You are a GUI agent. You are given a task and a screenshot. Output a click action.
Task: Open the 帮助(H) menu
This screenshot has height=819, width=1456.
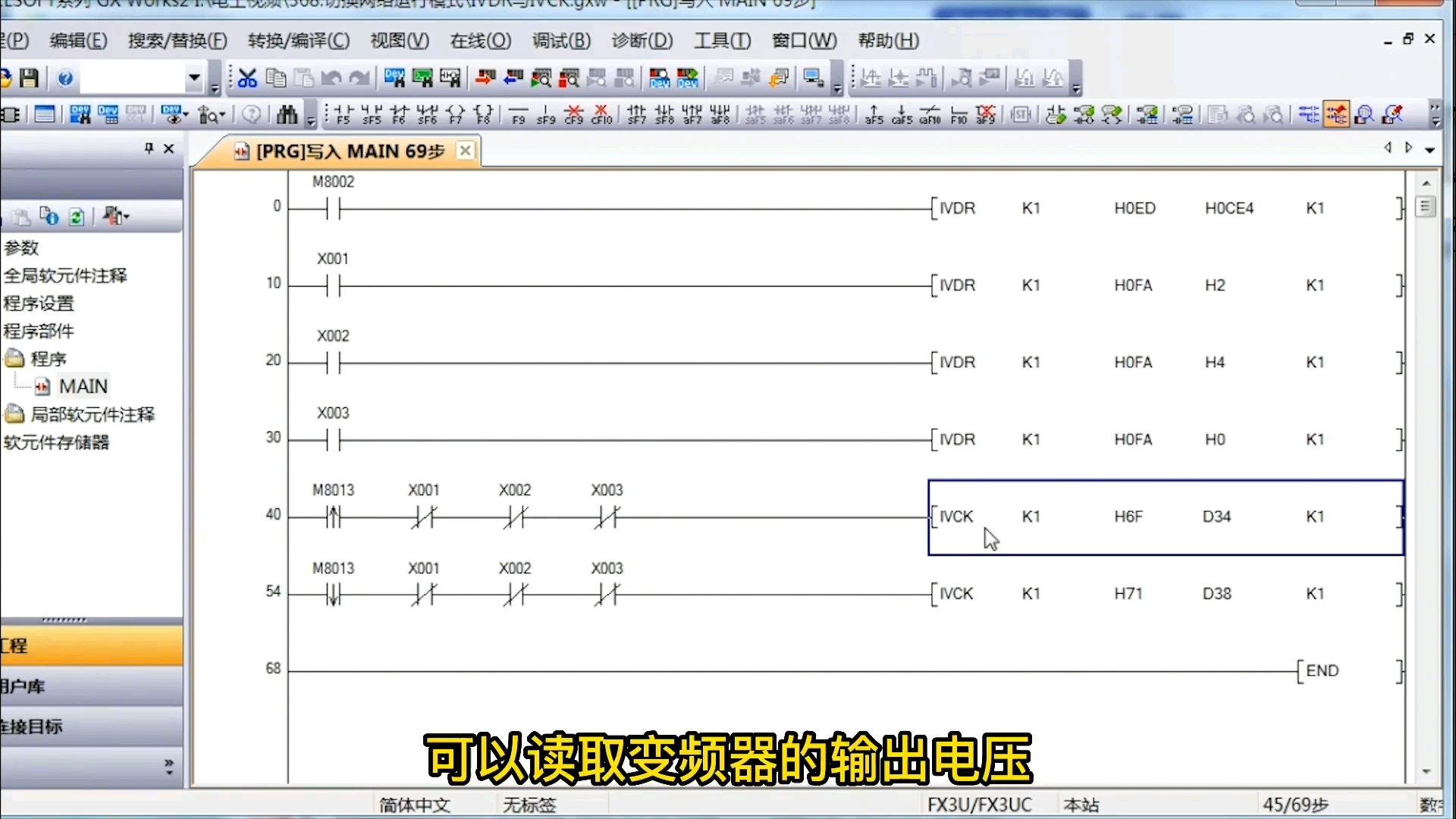888,41
